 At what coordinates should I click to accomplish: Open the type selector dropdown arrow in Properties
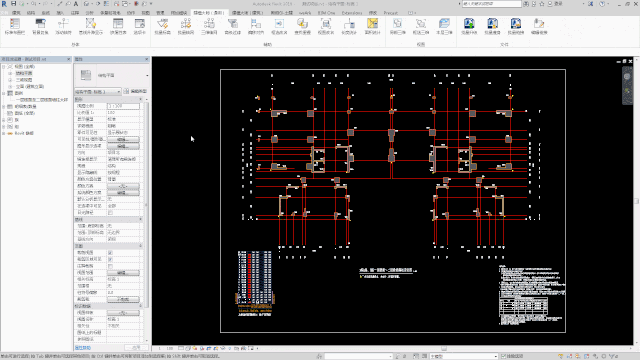tap(147, 76)
